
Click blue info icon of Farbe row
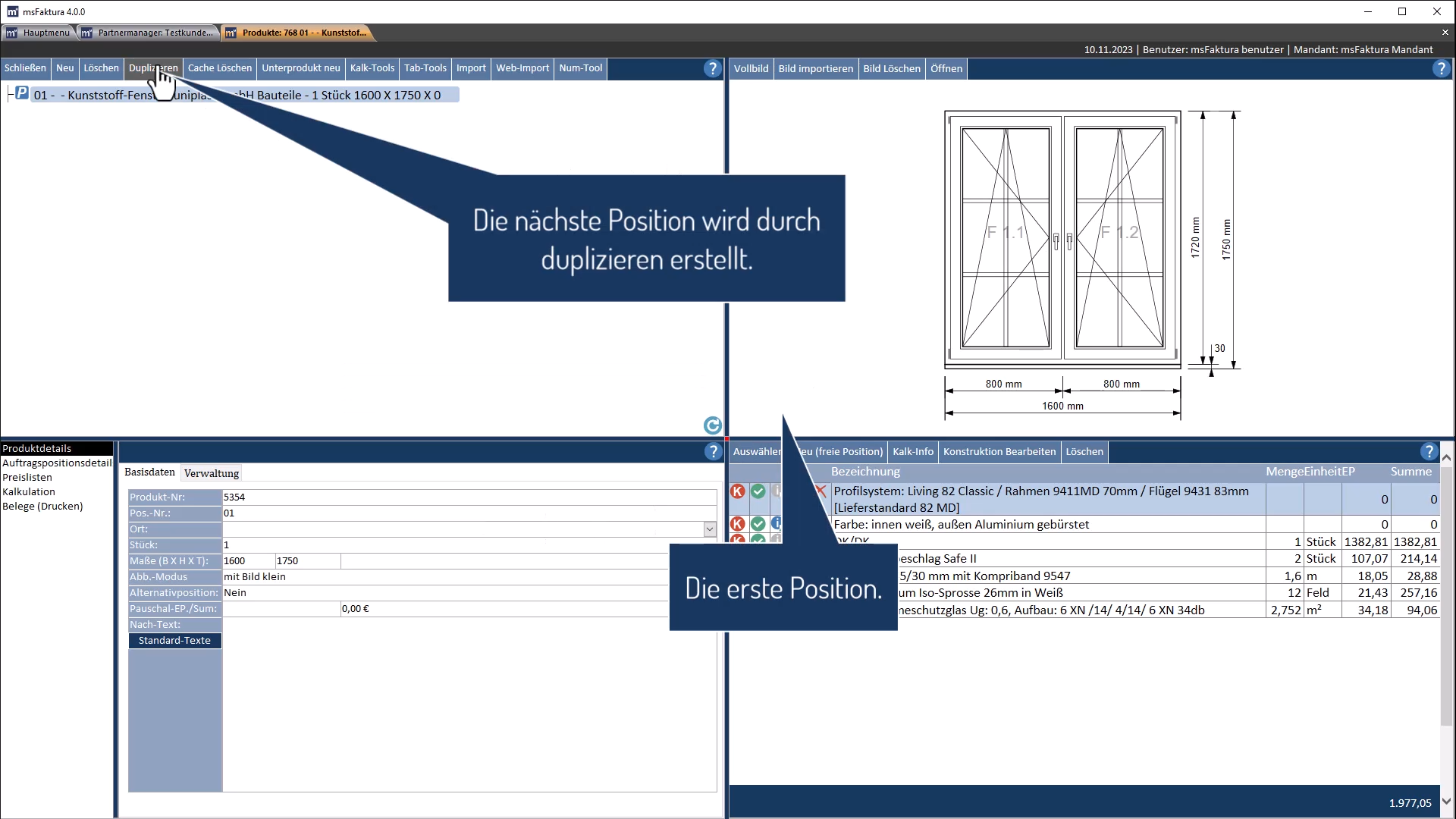[776, 523]
